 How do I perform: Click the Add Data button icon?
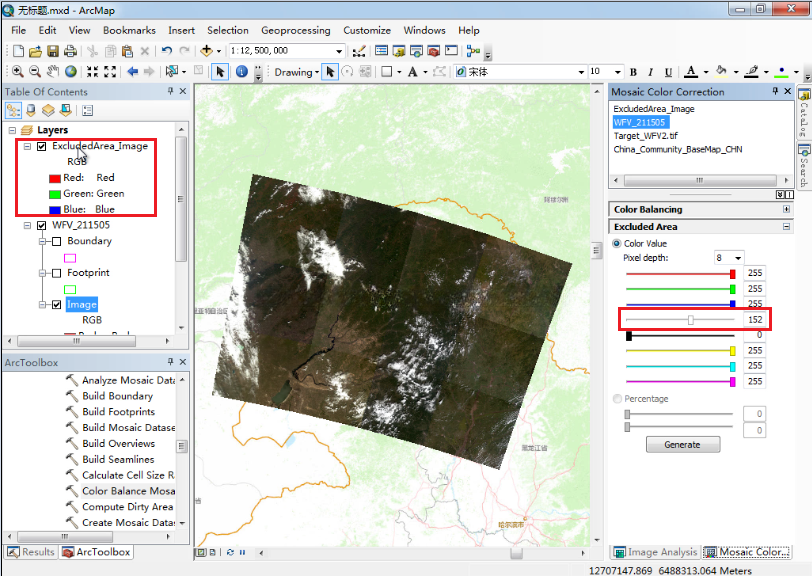(x=208, y=51)
